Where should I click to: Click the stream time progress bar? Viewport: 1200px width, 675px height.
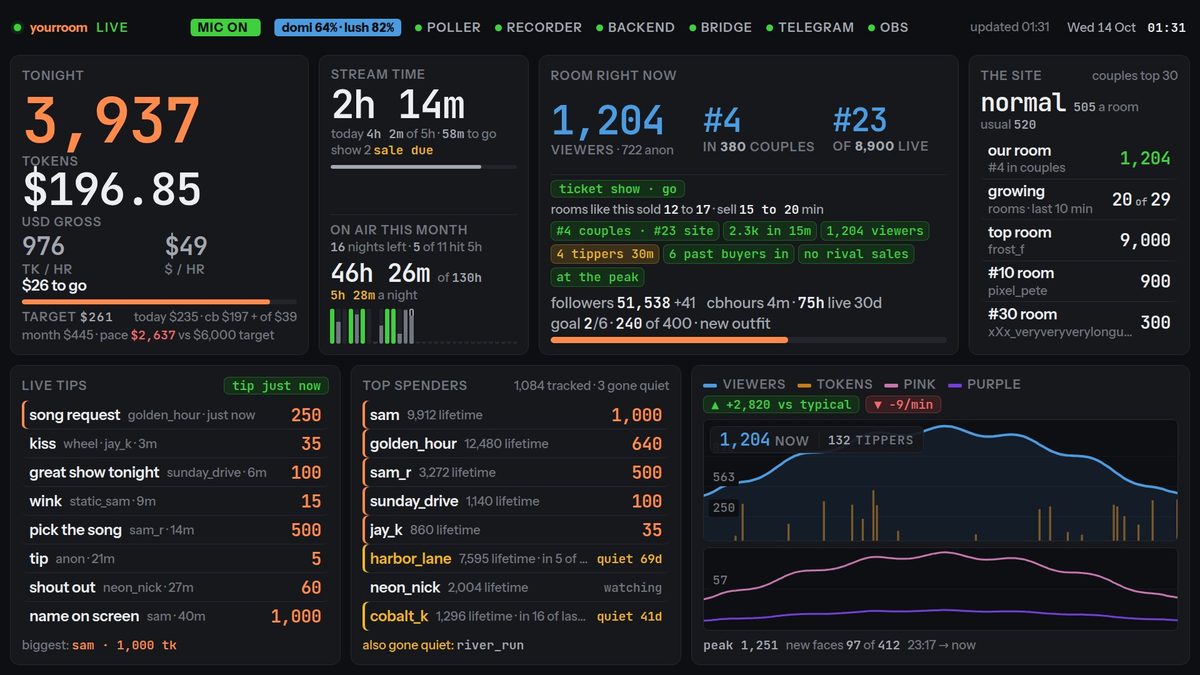[424, 166]
